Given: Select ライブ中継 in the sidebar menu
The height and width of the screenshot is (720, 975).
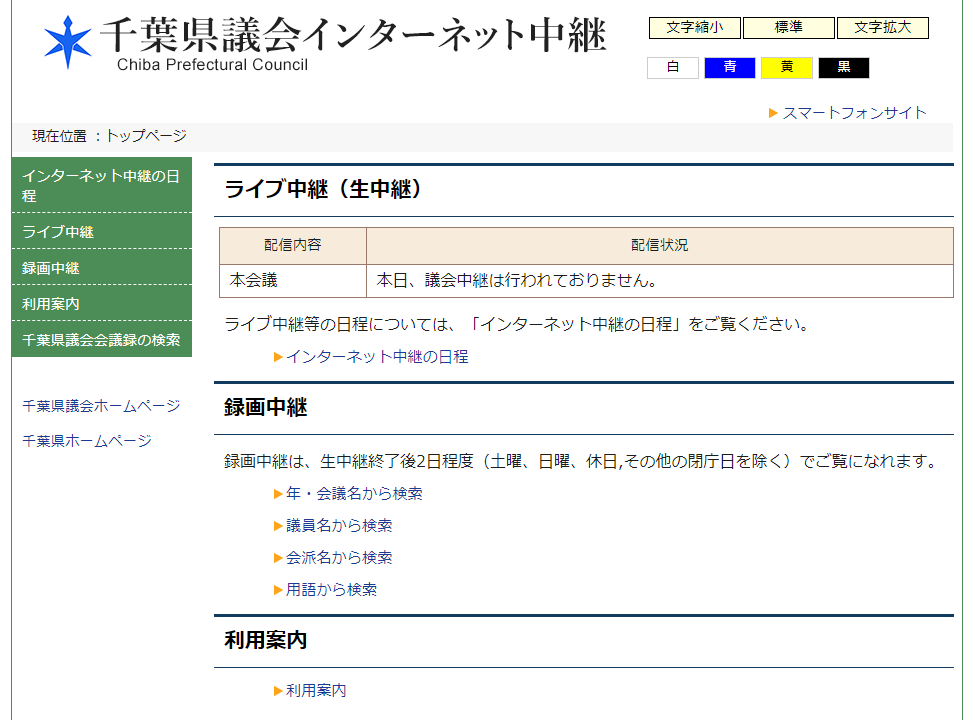Looking at the screenshot, I should coord(58,232).
